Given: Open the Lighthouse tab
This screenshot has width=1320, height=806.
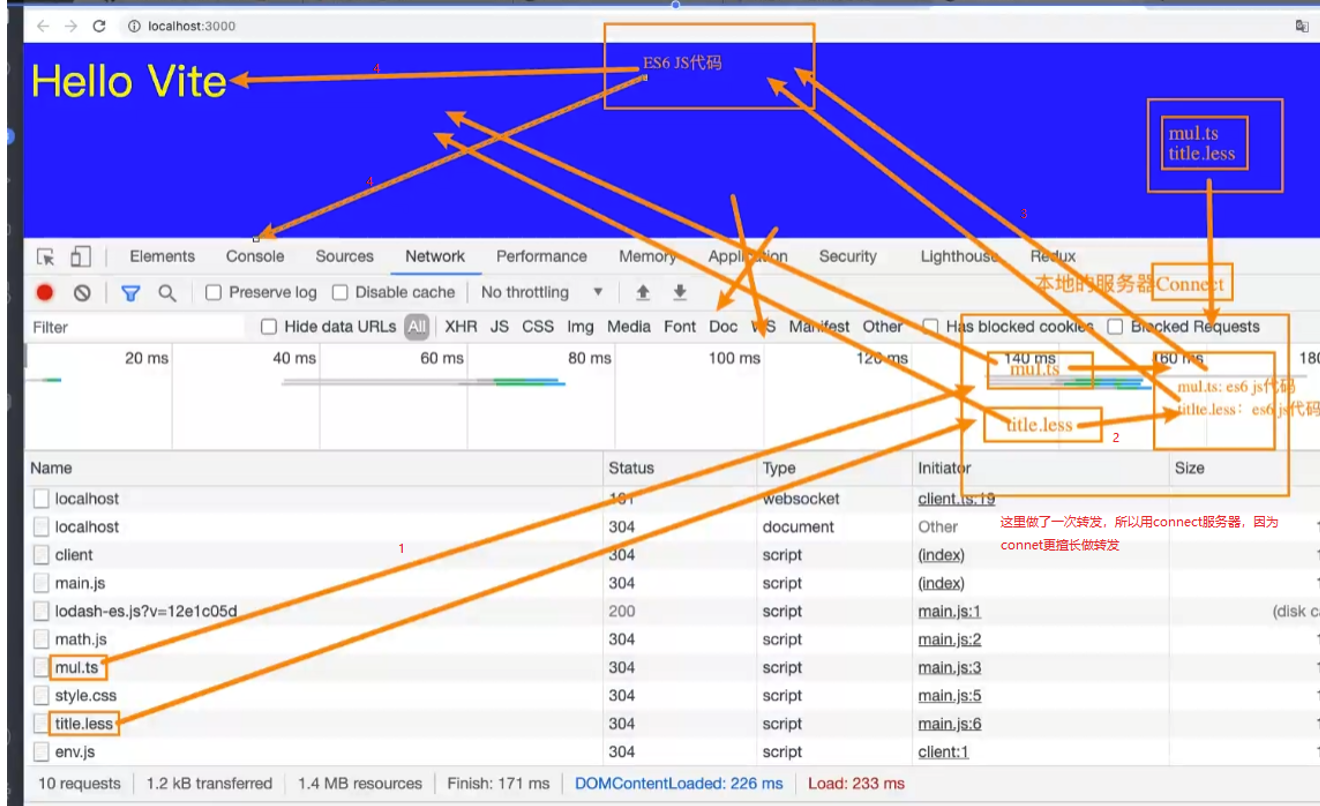Looking at the screenshot, I should [x=958, y=257].
